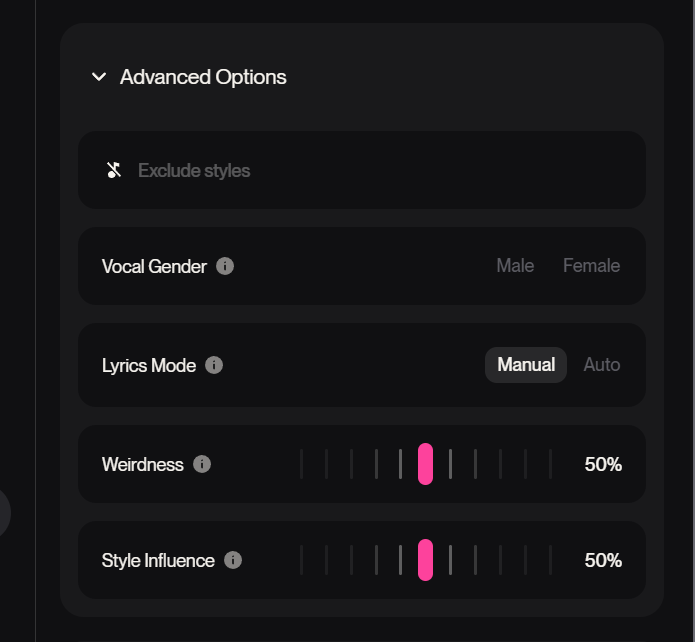
Task: Click the crossed-out music note icon
Action: coord(114,170)
